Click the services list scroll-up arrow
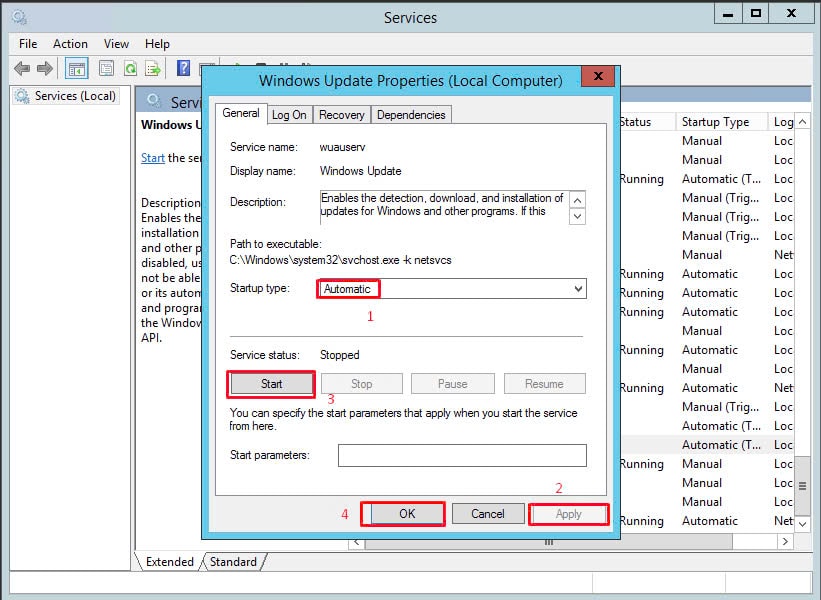 point(802,122)
